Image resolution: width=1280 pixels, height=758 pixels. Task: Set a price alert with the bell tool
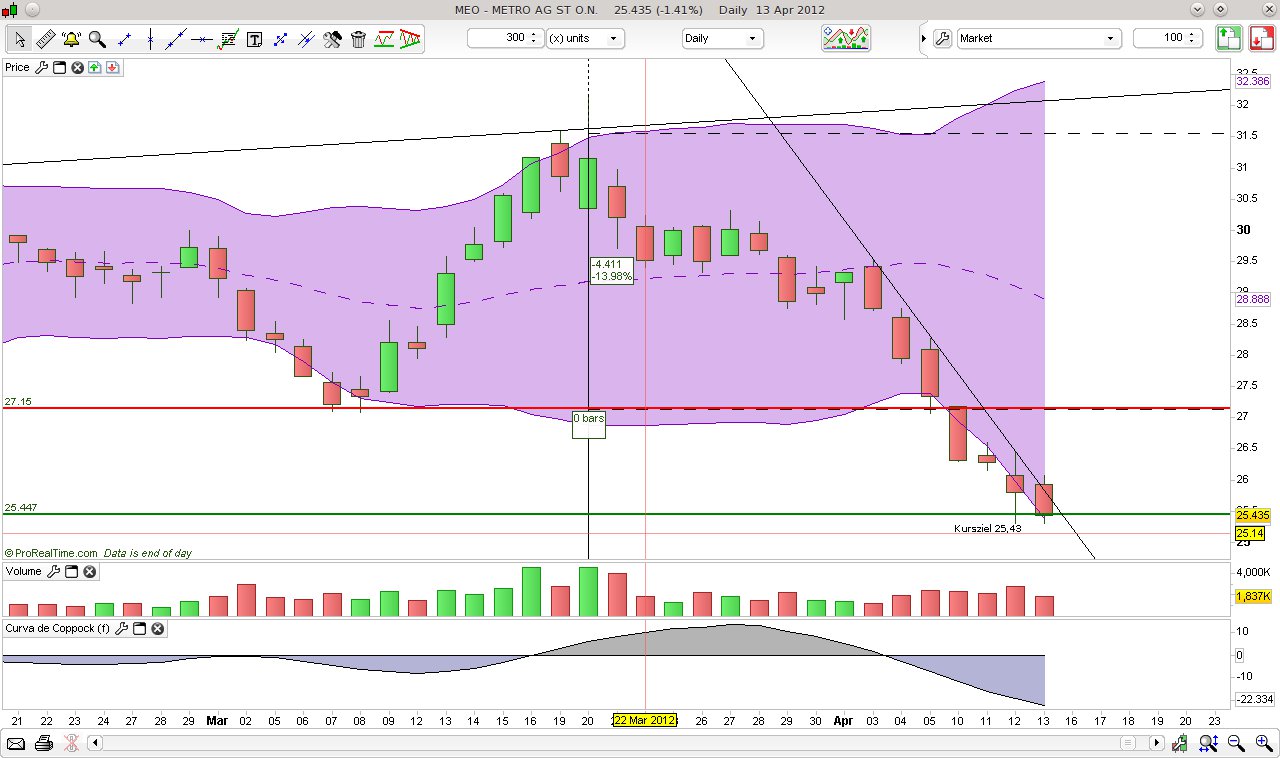coord(70,38)
